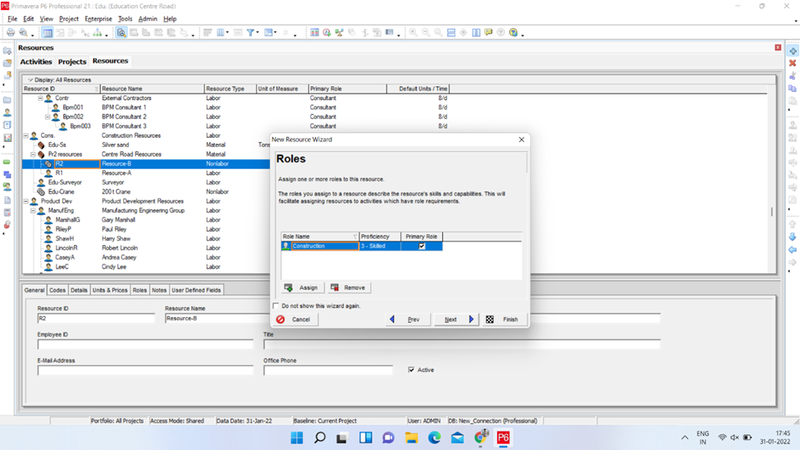Click the Primavera P6 taskbar icon
Viewport: 800px width, 450px height.
(x=503, y=437)
